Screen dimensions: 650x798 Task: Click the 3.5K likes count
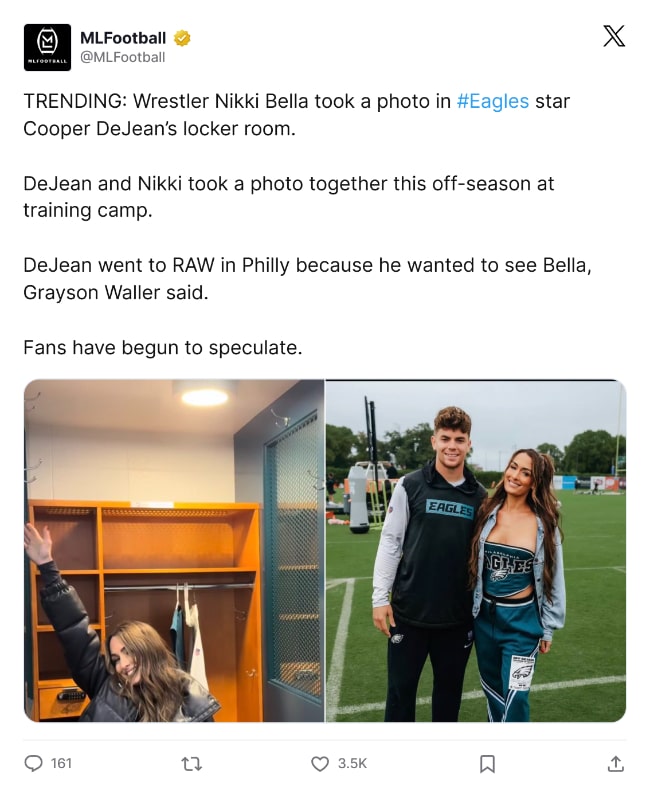tap(352, 763)
